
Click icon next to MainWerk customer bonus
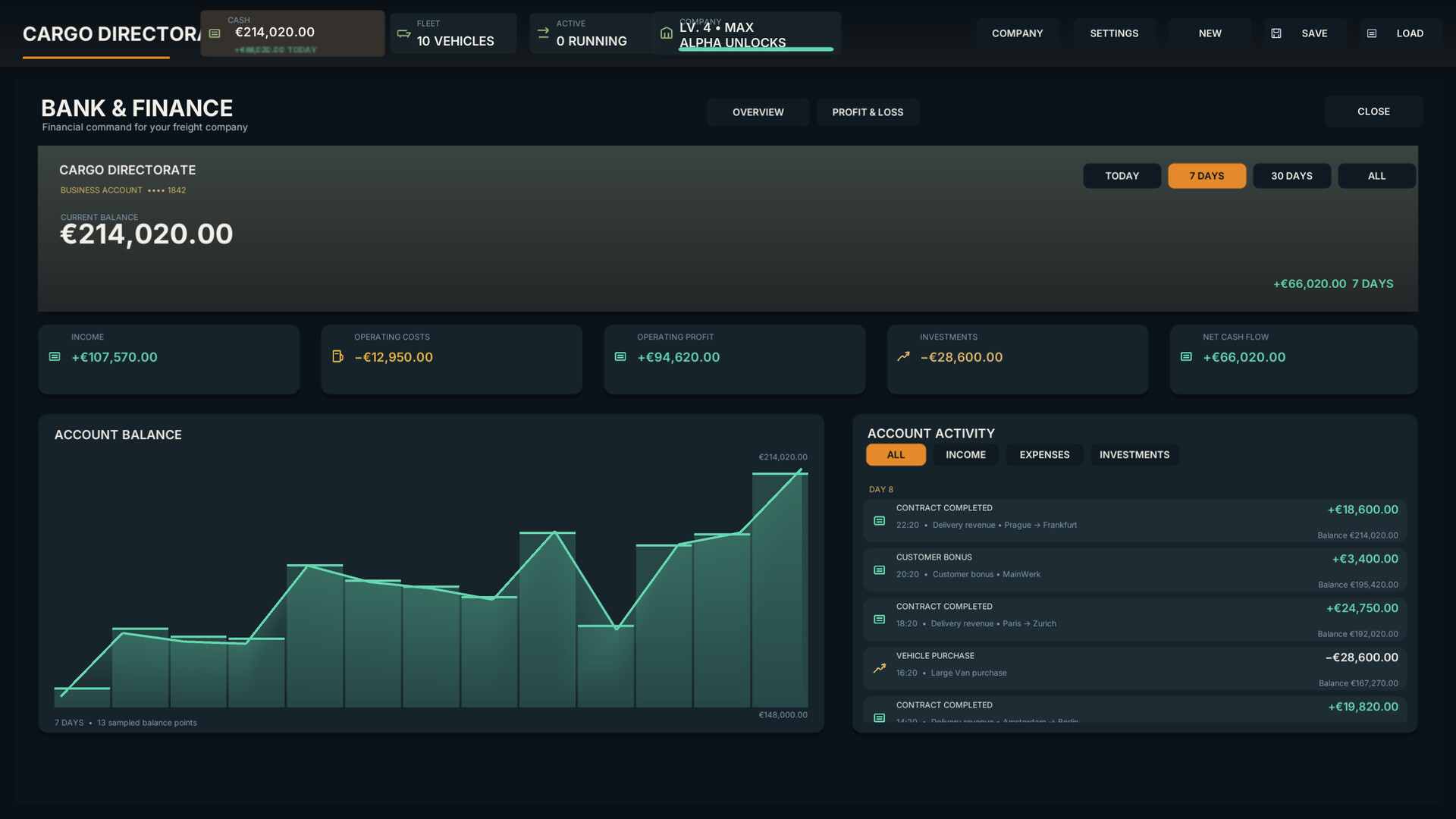(880, 570)
